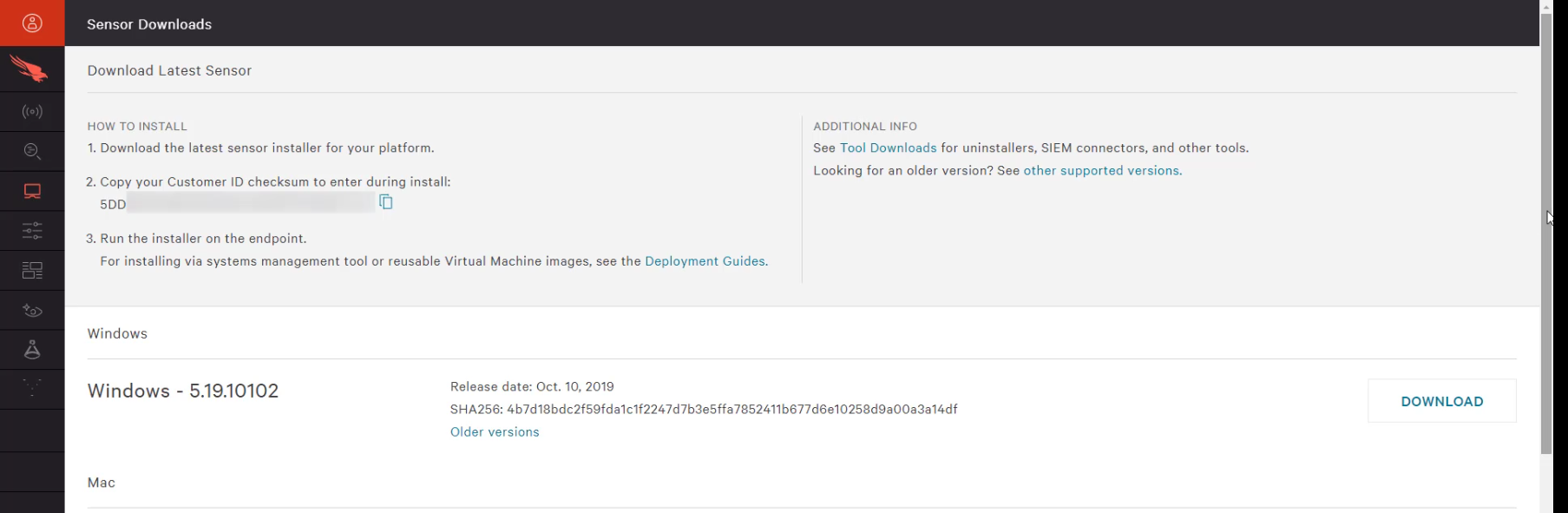View Older versions of Windows sensor
Viewport: 1568px width, 513px height.
(495, 432)
